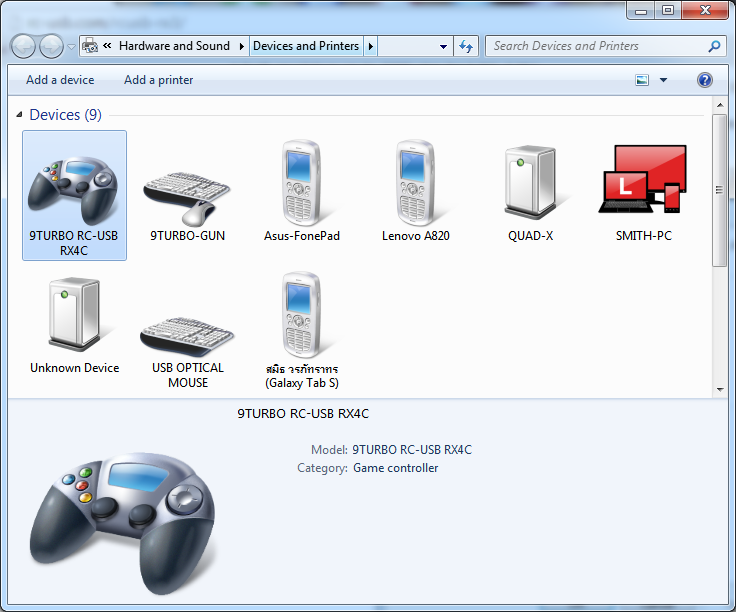The height and width of the screenshot is (612, 736).
Task: Click the large gamepad preview in details pane
Action: [x=122, y=523]
